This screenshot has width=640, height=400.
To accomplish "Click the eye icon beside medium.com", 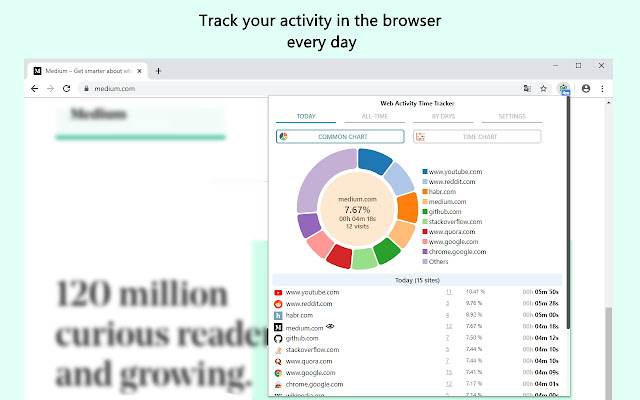I will pos(330,326).
